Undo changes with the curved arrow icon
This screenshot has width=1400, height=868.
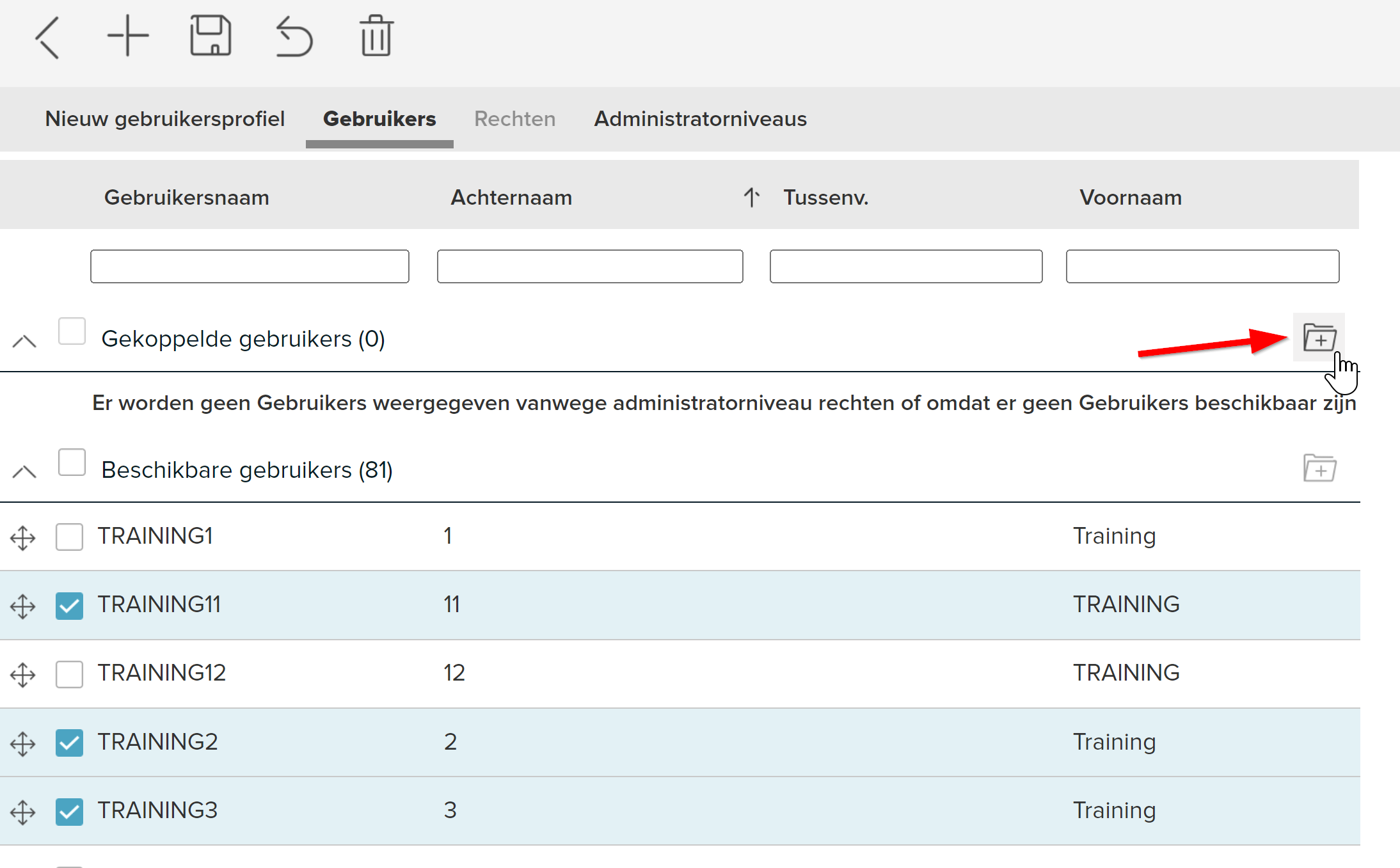click(294, 37)
